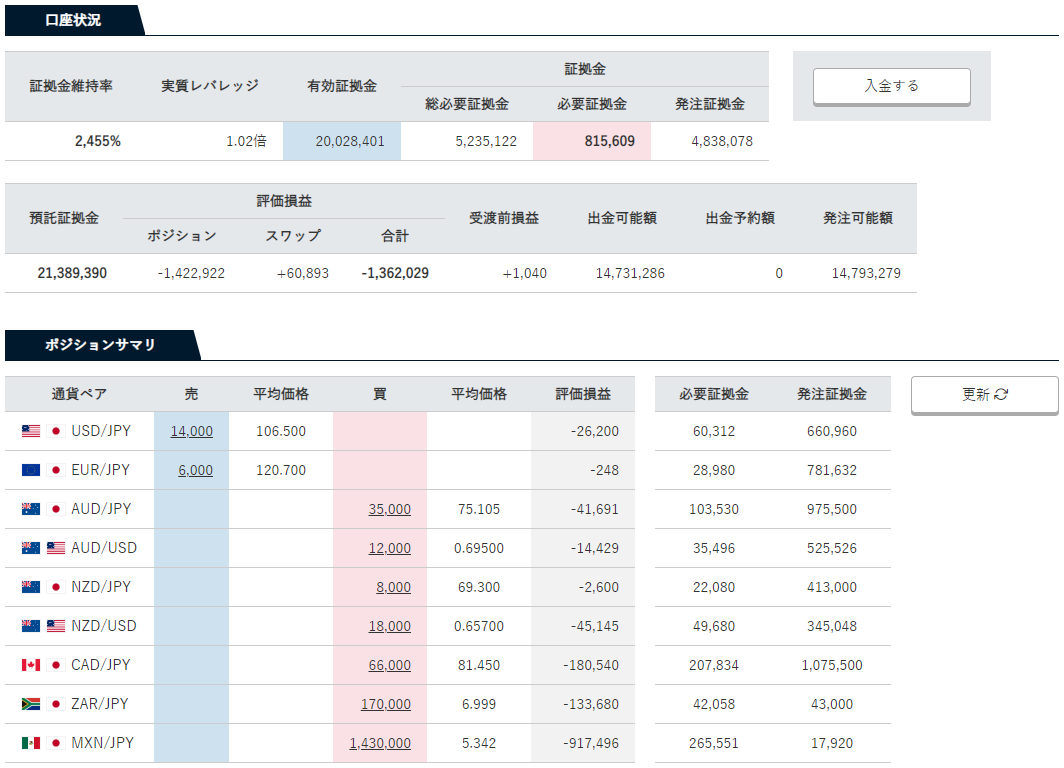Click the Japan flag in NZD/JPY row
This screenshot has width=1064, height=768.
[x=56, y=587]
